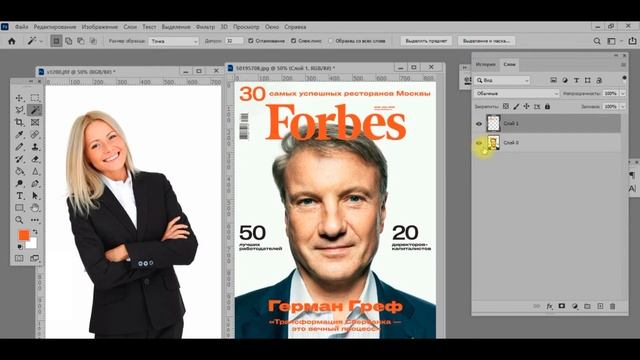640x360 pixels.
Task: Select the Path Selection arrow tool
Action: pos(35,196)
